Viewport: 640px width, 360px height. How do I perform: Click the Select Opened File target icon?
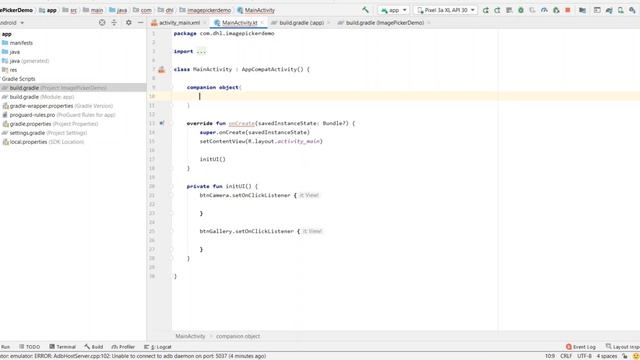pos(102,23)
